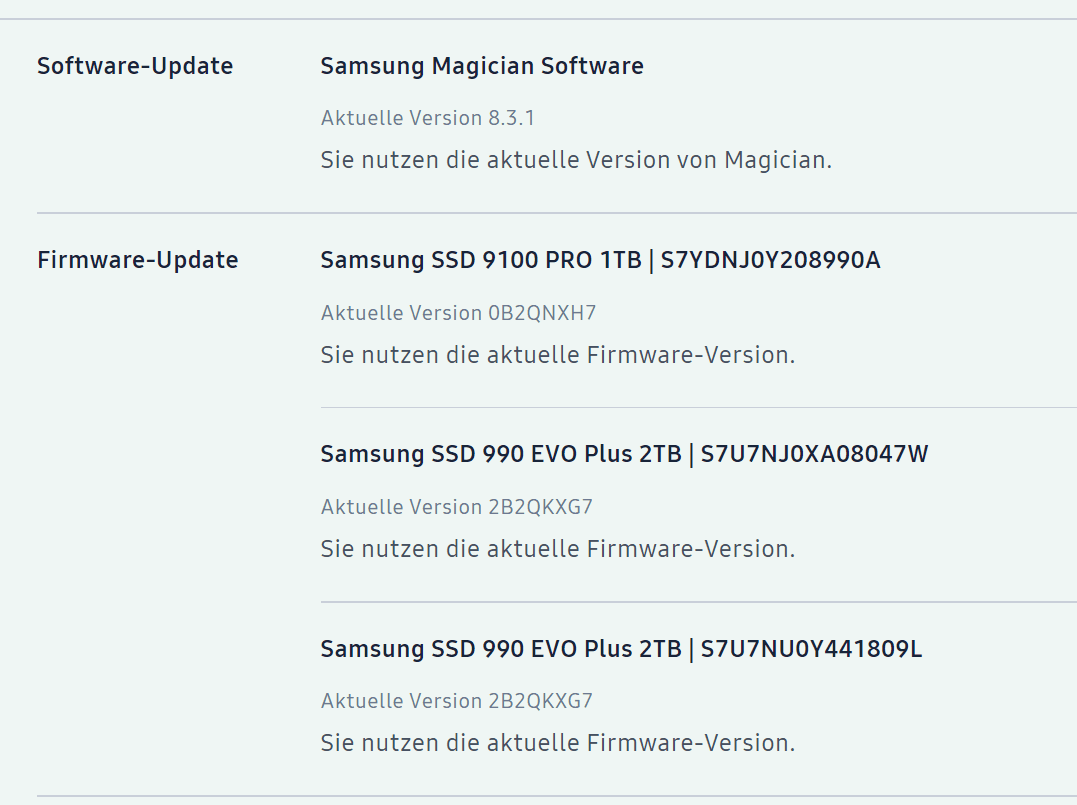Click the word Magician in the status sentence
Image resolution: width=1077 pixels, height=805 pixels.
click(775, 160)
